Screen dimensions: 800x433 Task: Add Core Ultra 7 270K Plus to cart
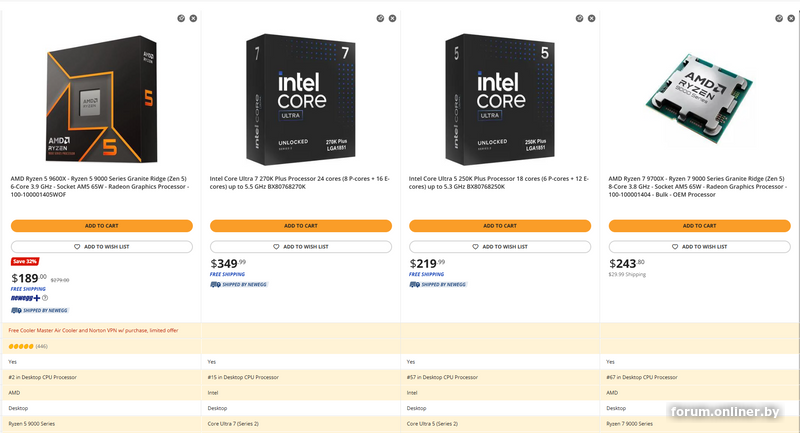coord(300,226)
